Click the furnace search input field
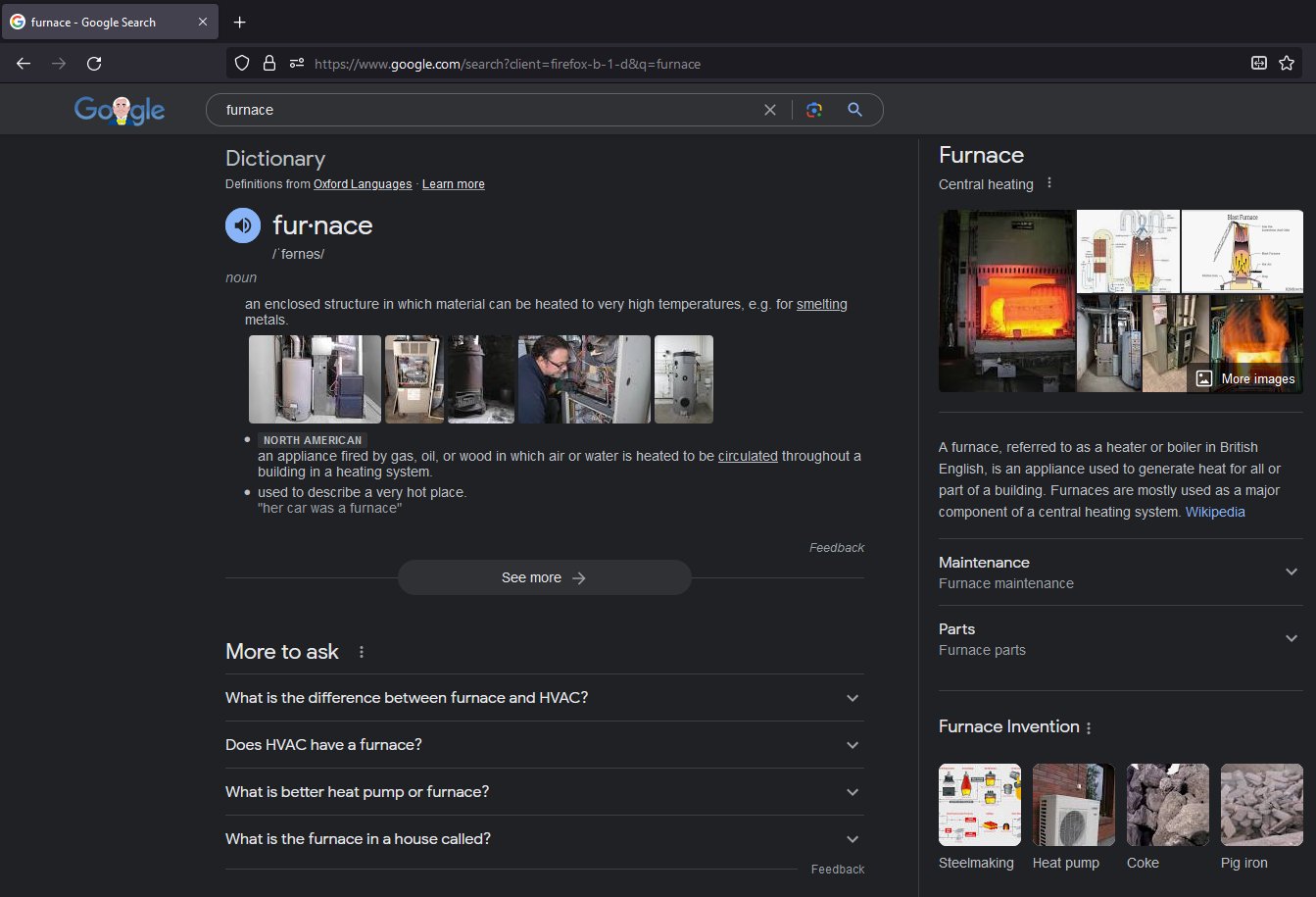Screen dimensions: 1316x897 (x=490, y=110)
